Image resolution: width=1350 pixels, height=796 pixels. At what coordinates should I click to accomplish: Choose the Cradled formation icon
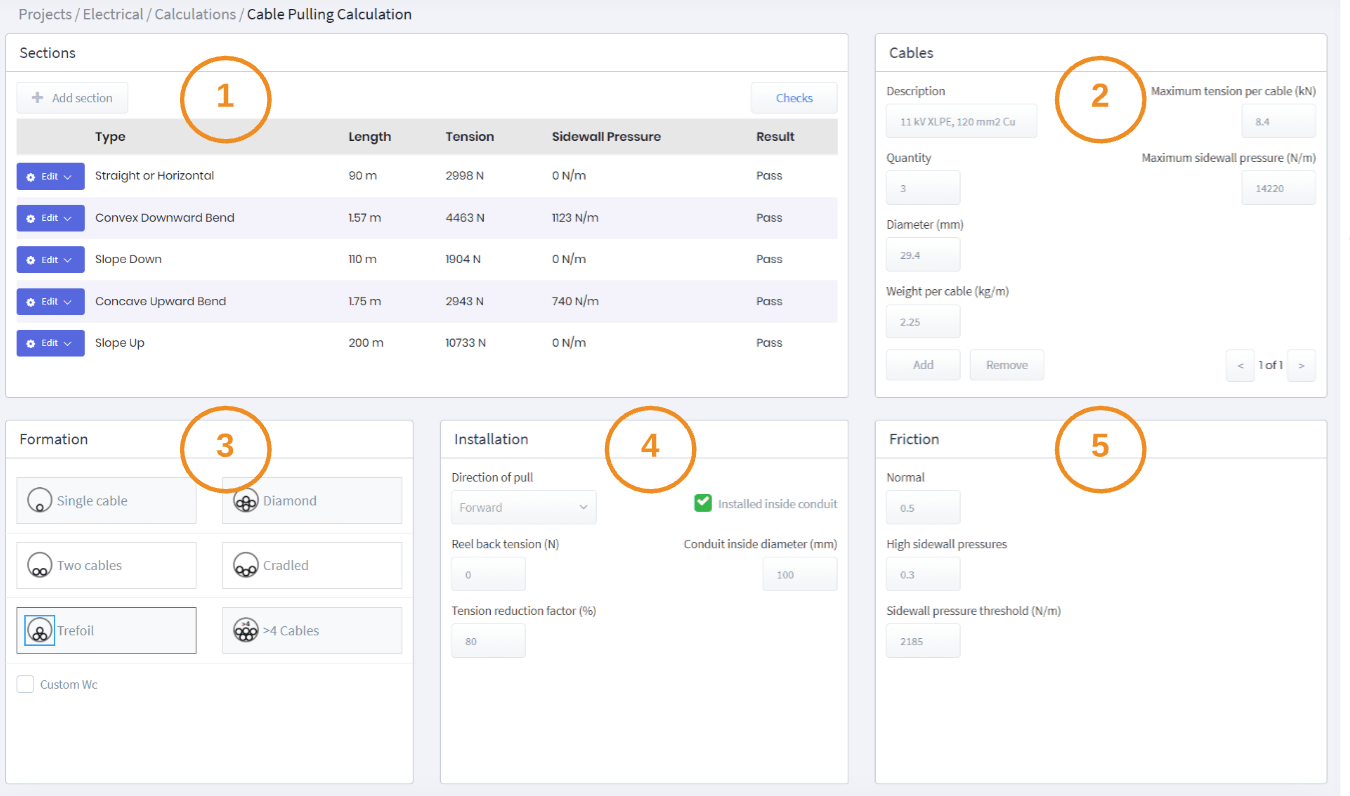pos(246,565)
